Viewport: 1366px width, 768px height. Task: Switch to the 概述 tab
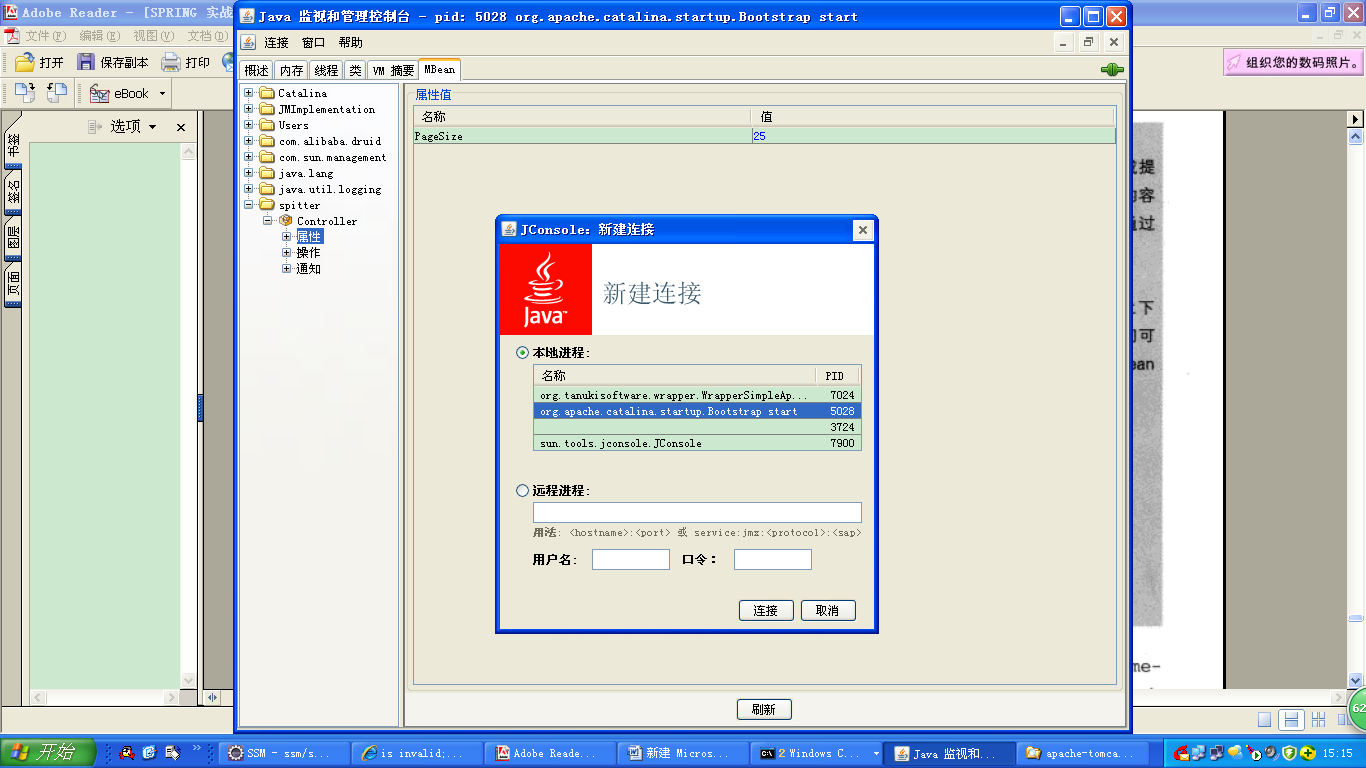click(x=257, y=71)
